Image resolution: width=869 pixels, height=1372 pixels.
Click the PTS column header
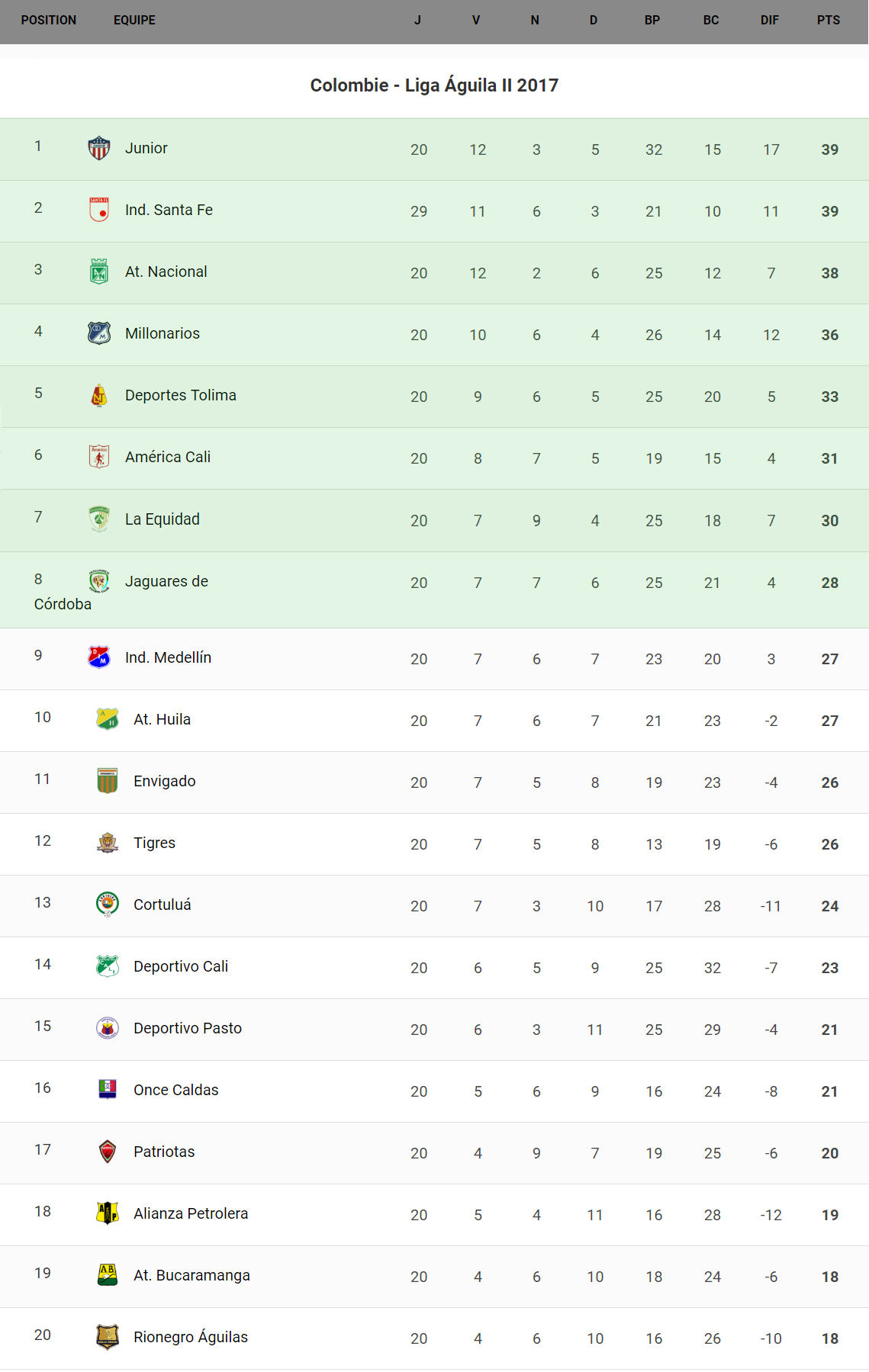point(829,21)
